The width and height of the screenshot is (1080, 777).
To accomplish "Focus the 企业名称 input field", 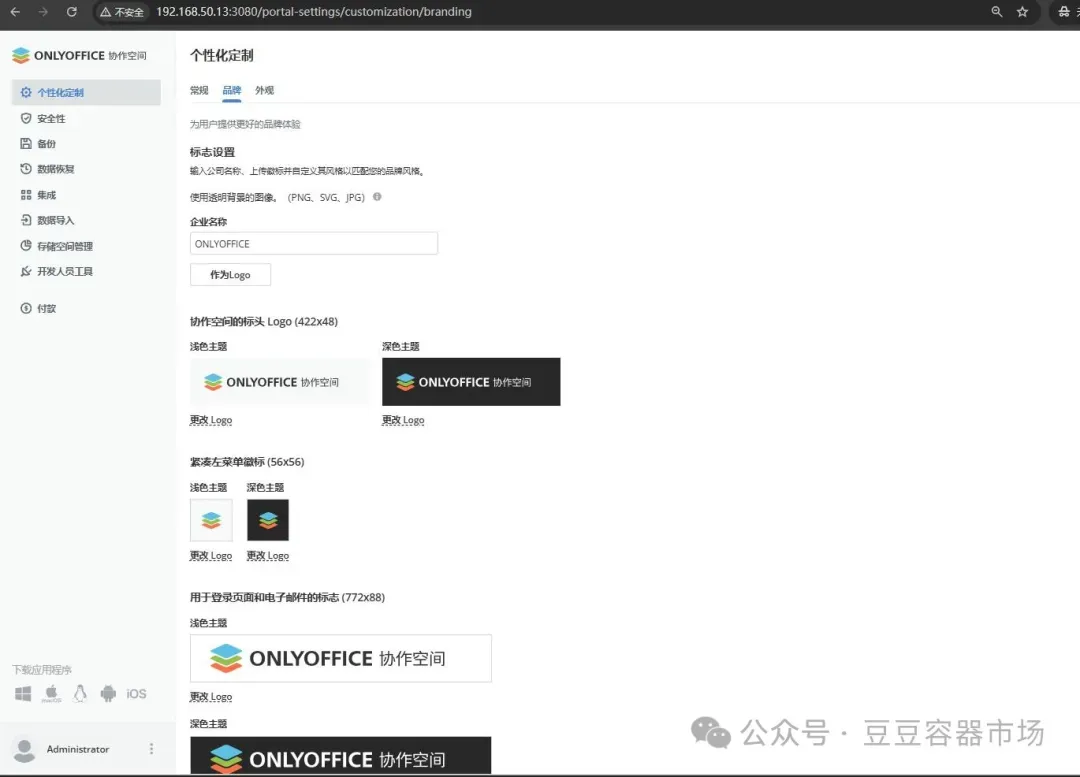I will click(313, 243).
